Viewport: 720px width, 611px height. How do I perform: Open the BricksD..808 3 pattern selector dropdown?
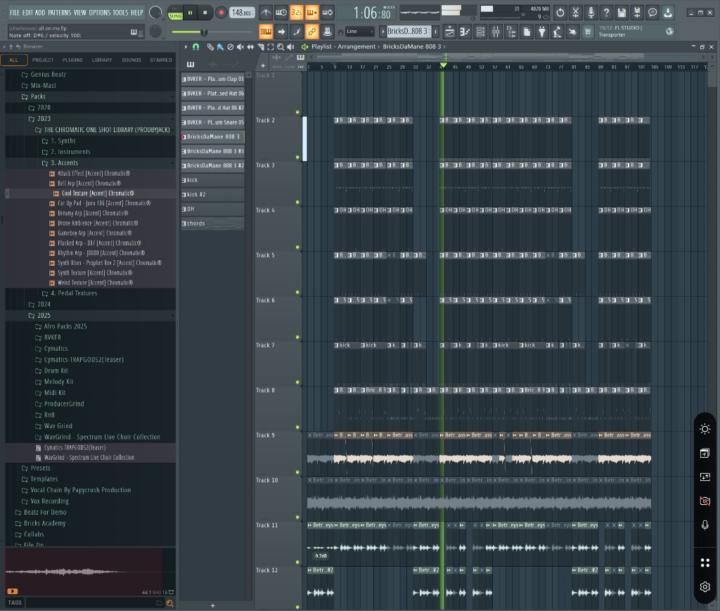tap(407, 32)
